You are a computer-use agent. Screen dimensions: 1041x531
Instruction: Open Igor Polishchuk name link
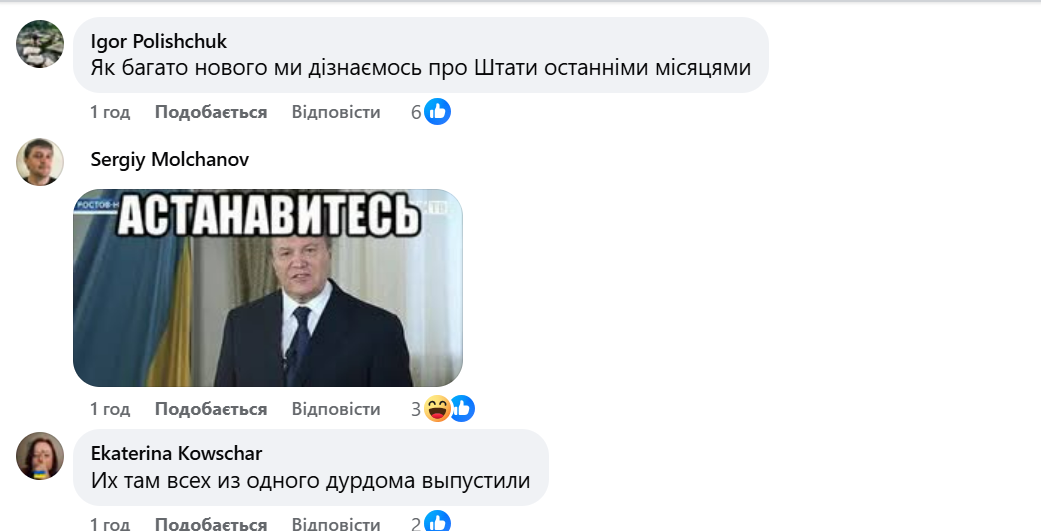[x=159, y=41]
